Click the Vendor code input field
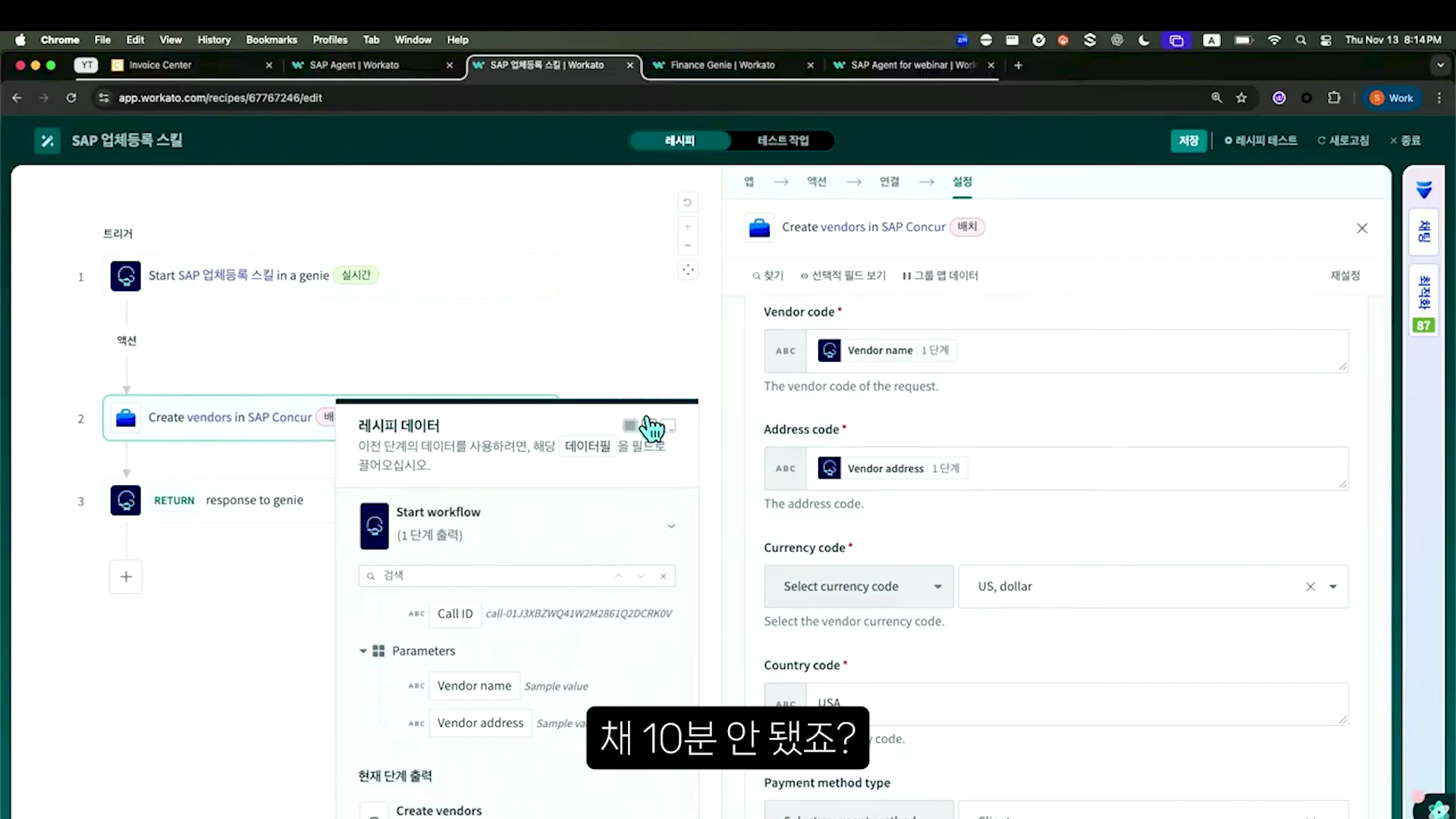The width and height of the screenshot is (1456, 819). [1056, 351]
